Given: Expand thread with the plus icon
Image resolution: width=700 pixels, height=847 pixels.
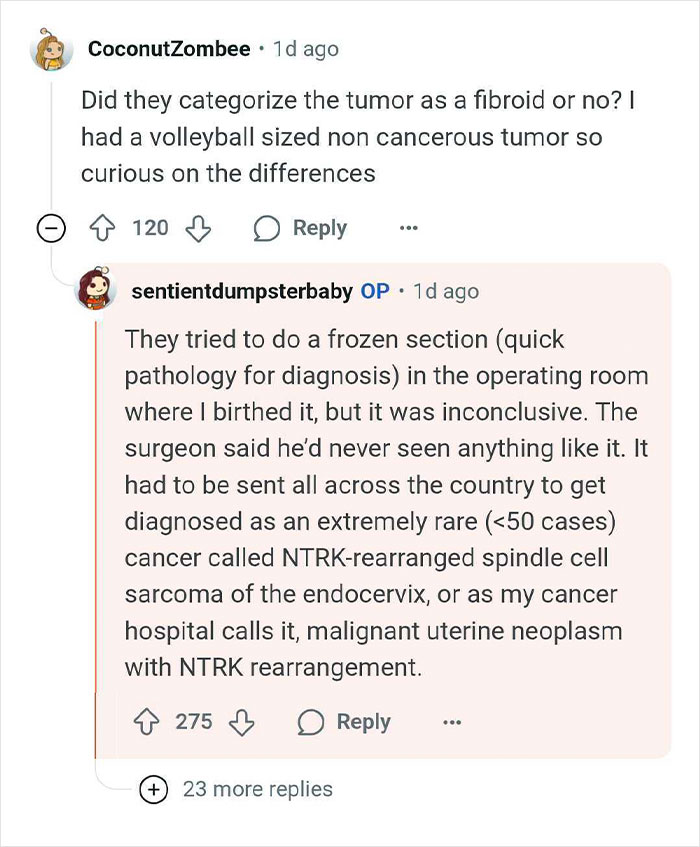Looking at the screenshot, I should click(153, 789).
